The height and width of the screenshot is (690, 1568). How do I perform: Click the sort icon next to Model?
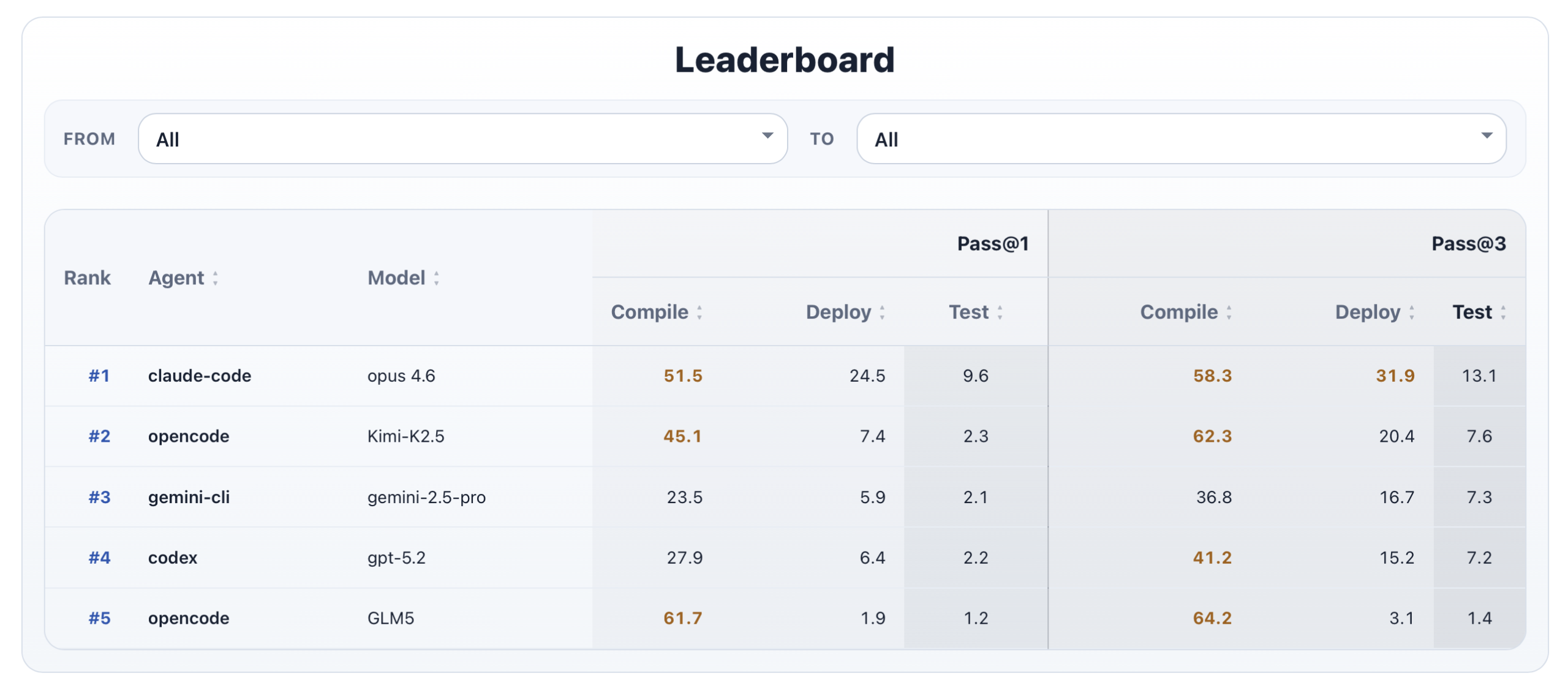pyautogui.click(x=436, y=278)
